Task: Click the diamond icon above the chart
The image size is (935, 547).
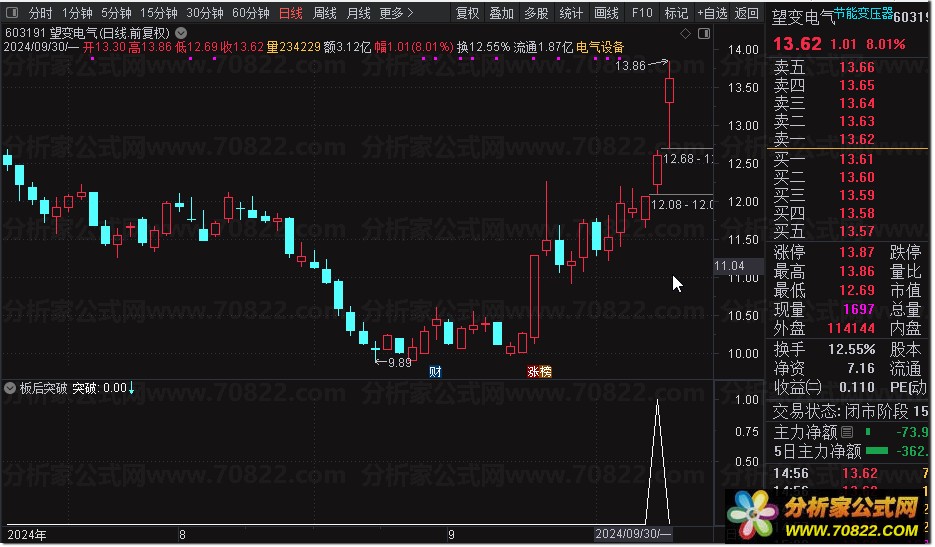Action: point(686,34)
